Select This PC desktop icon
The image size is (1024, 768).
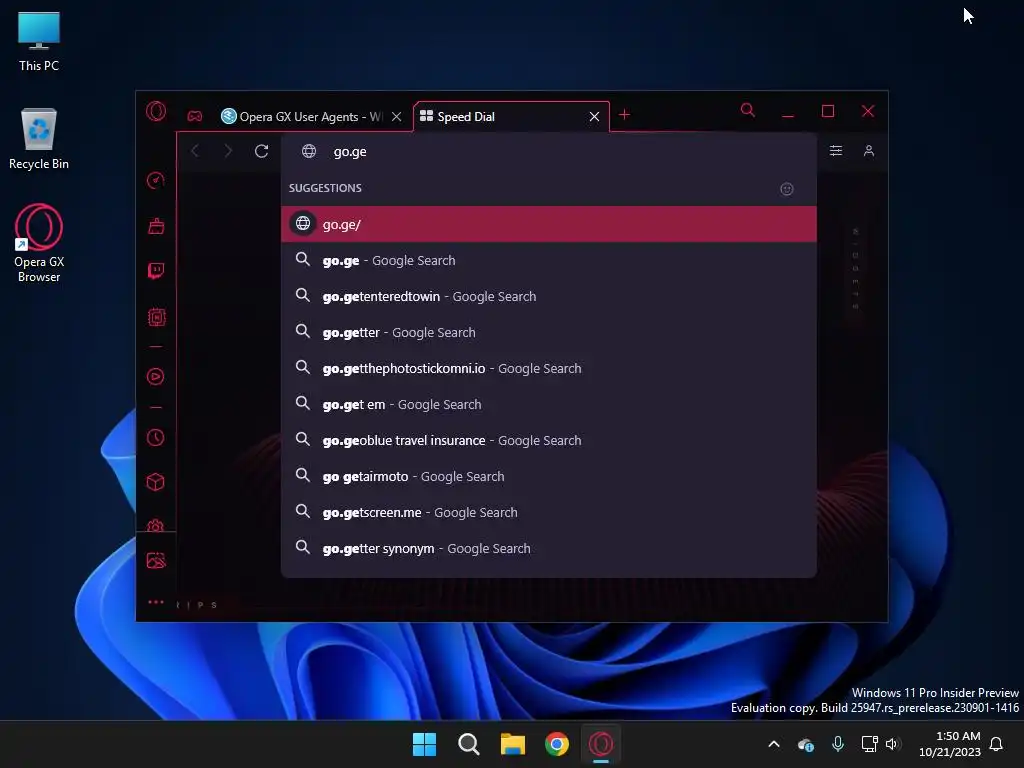(39, 42)
